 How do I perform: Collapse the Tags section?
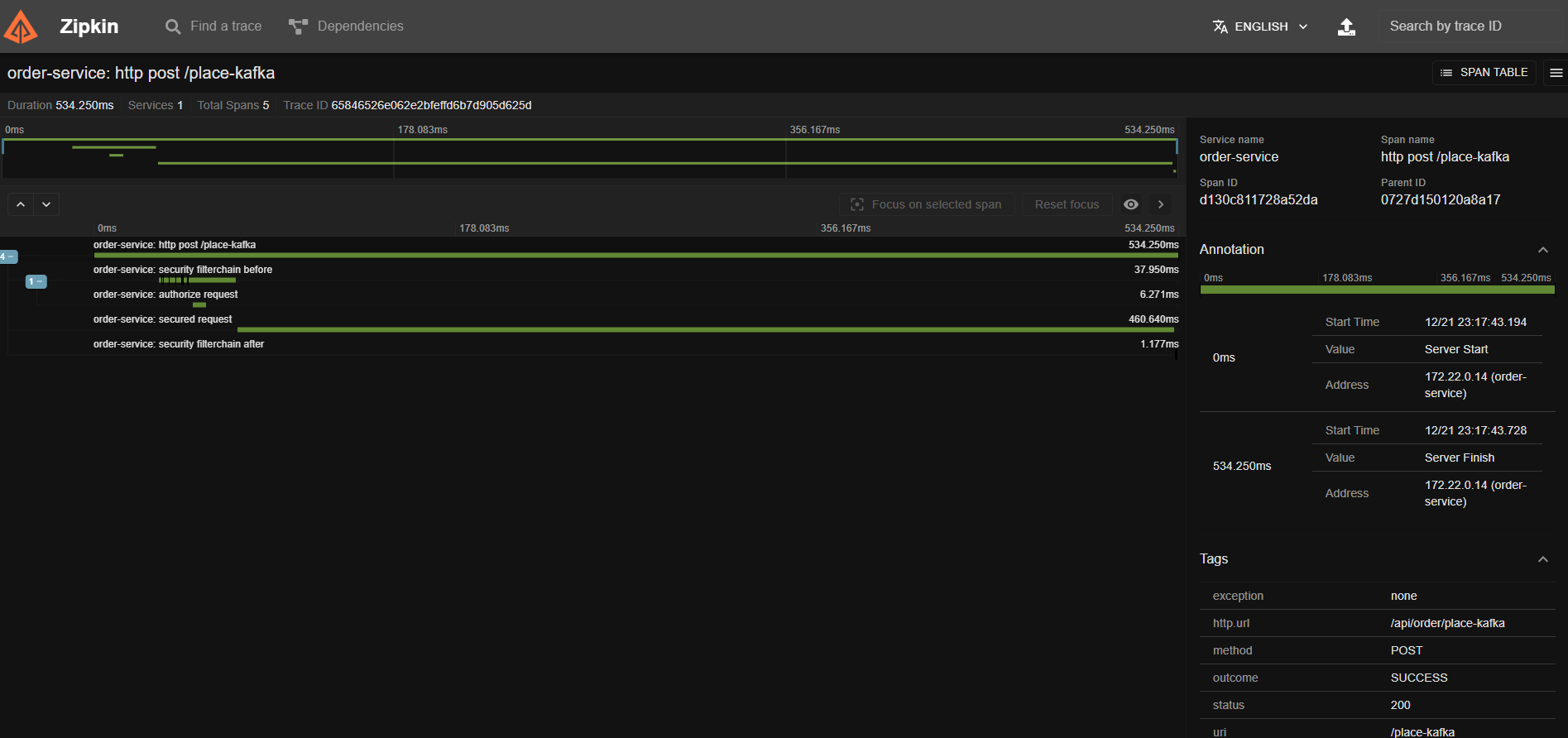[1543, 559]
